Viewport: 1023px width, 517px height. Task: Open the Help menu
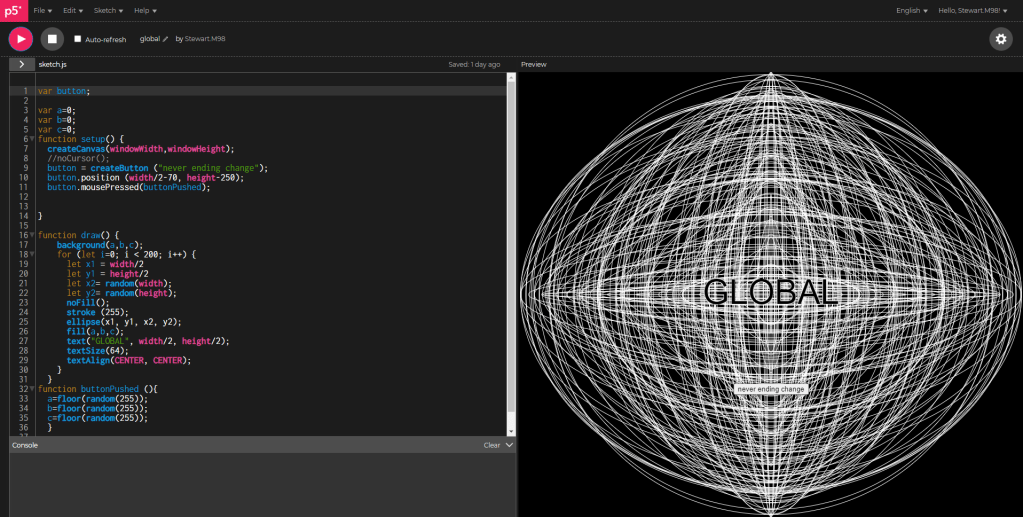click(146, 10)
